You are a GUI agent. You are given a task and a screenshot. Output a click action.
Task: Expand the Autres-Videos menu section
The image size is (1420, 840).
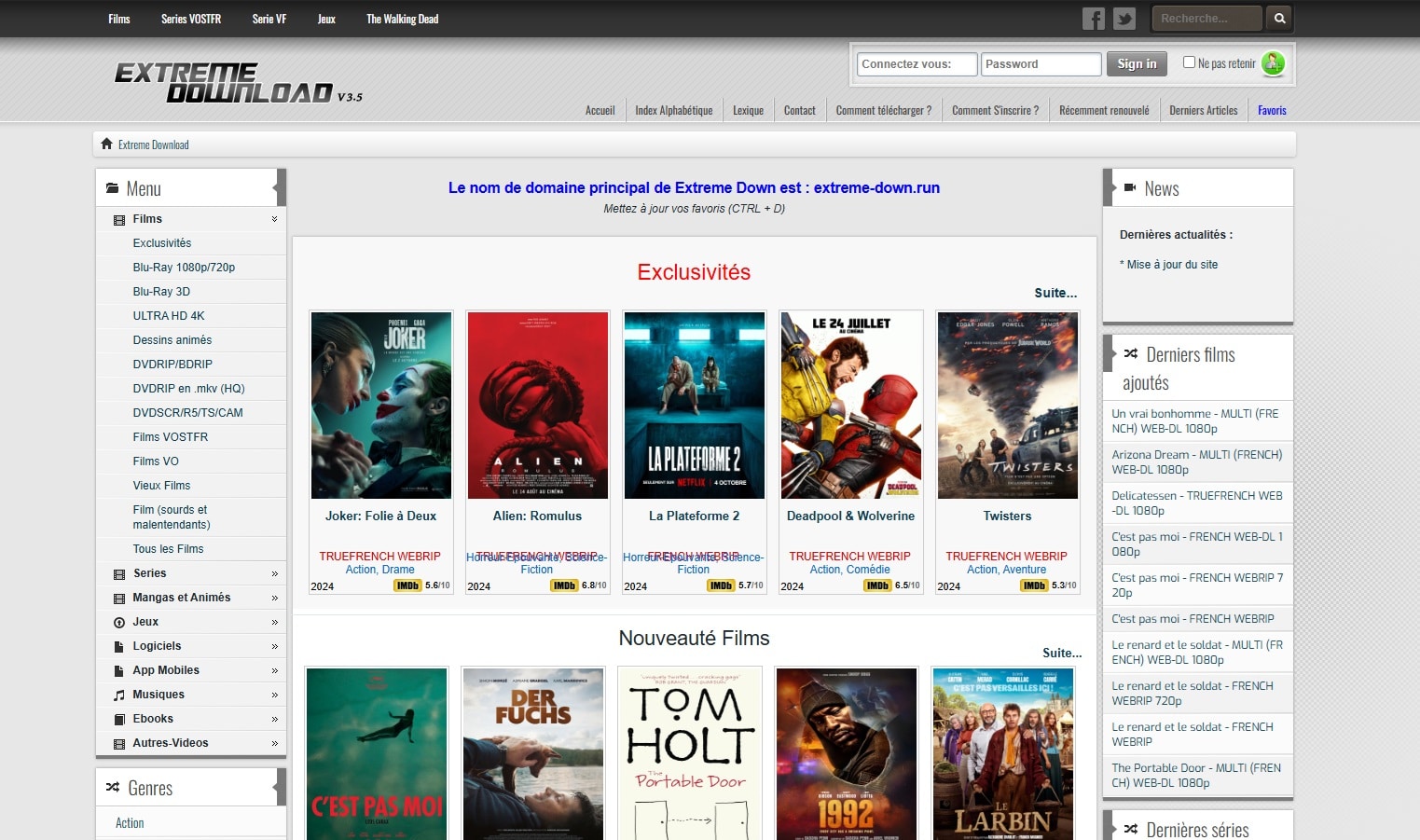click(275, 744)
